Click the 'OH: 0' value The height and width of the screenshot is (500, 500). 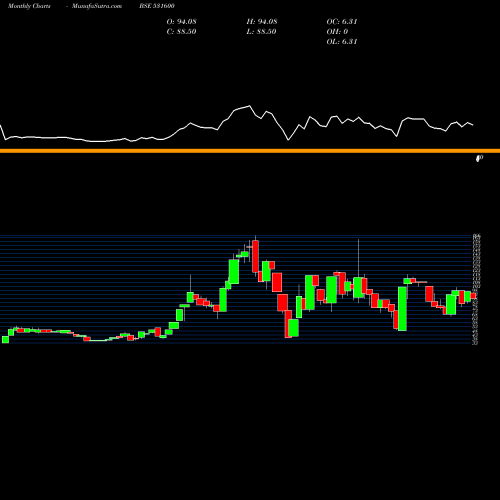tap(337, 32)
